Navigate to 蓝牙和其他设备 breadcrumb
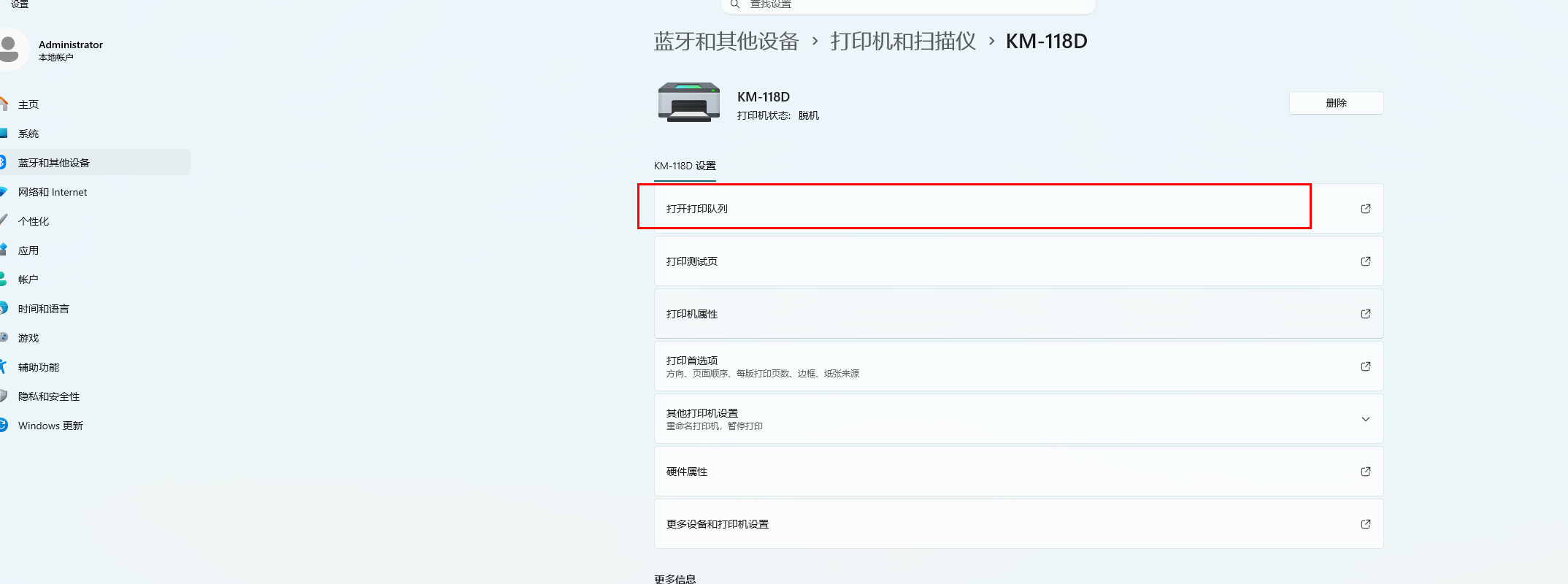 pyautogui.click(x=726, y=42)
